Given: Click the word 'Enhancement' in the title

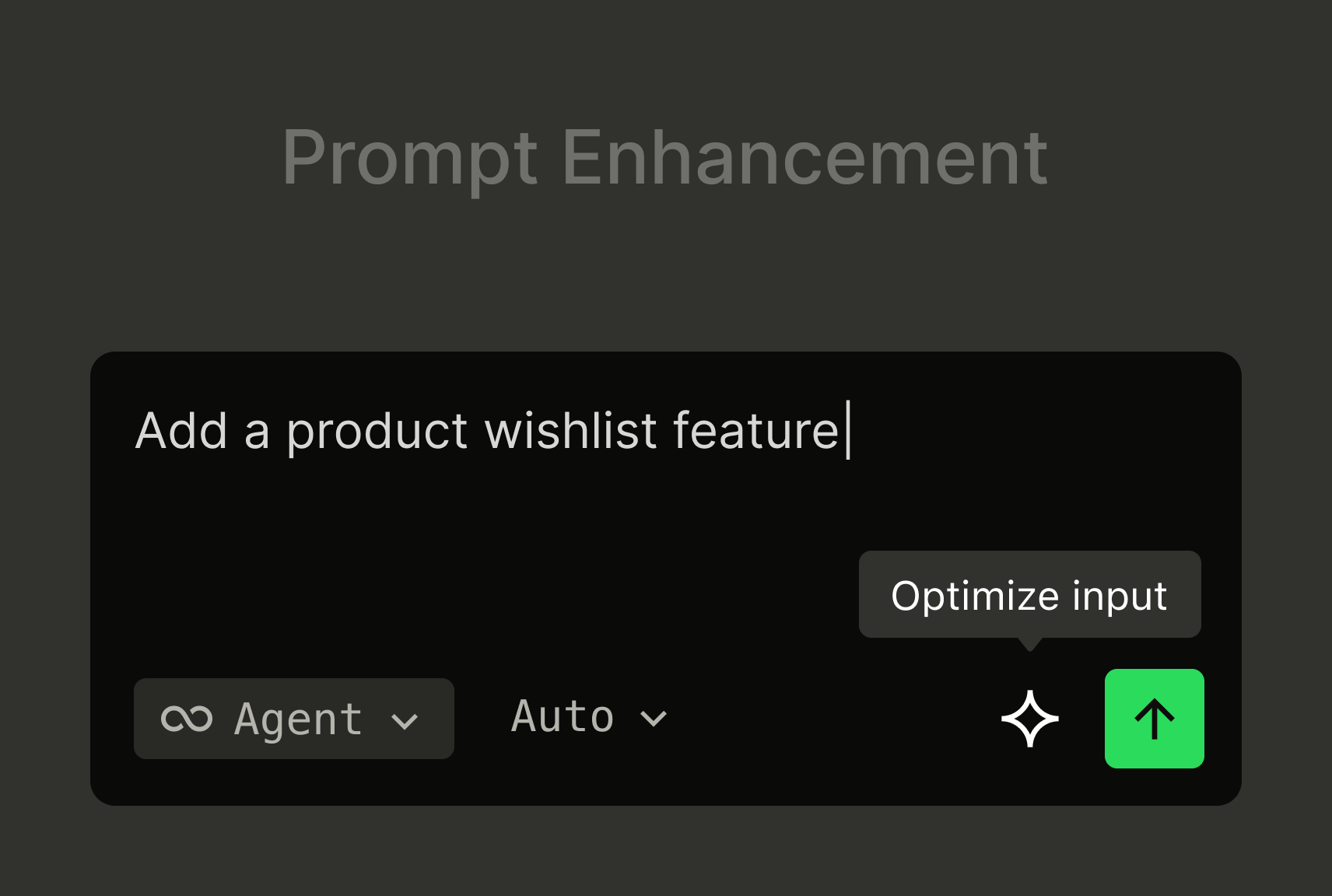Looking at the screenshot, I should [x=804, y=158].
